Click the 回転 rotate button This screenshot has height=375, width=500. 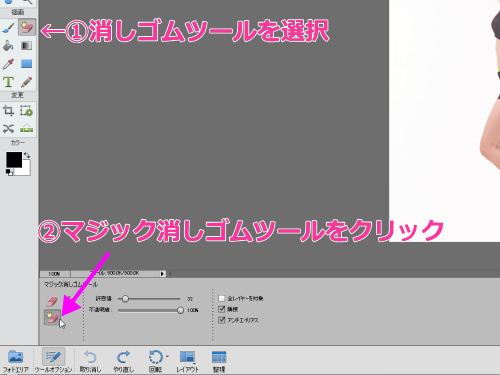(x=155, y=361)
